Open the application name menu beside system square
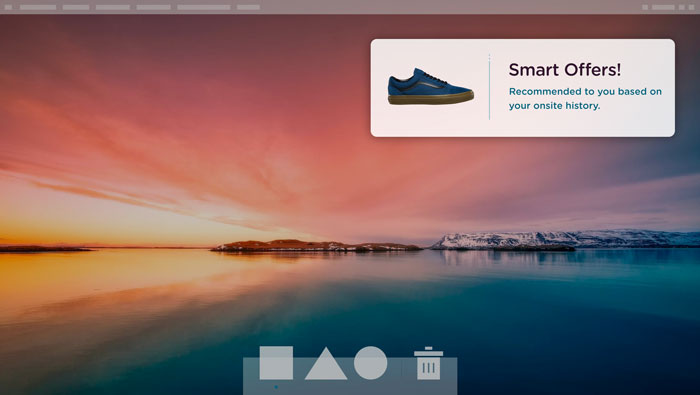The height and width of the screenshot is (395, 700). click(38, 7)
